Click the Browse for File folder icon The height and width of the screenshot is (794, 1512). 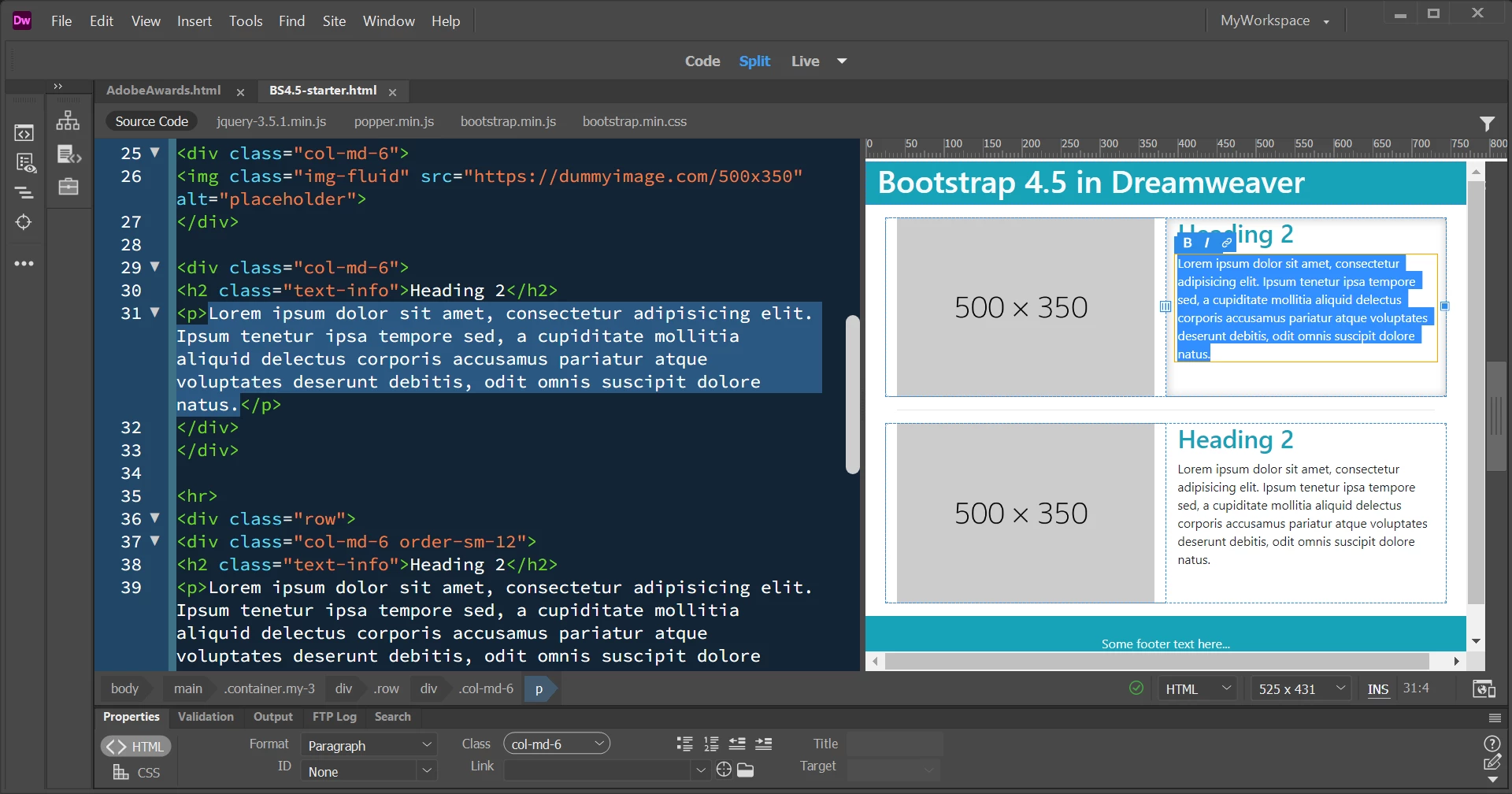tap(746, 770)
